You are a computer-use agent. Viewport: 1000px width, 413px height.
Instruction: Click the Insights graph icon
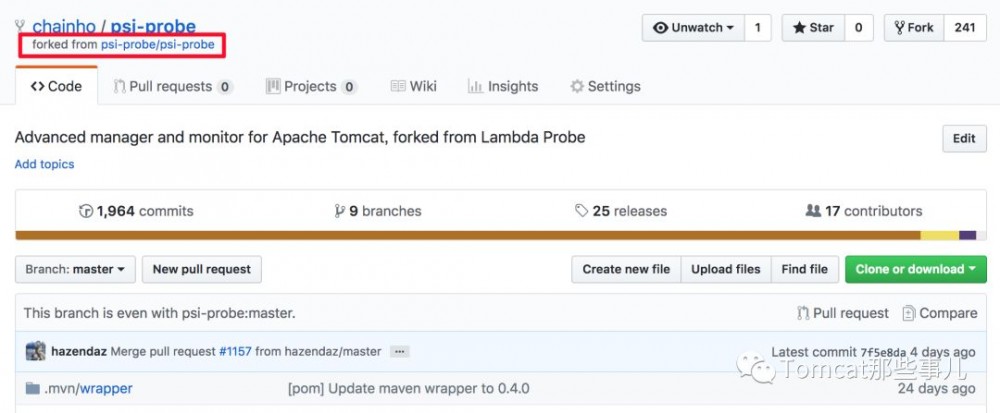click(x=475, y=87)
